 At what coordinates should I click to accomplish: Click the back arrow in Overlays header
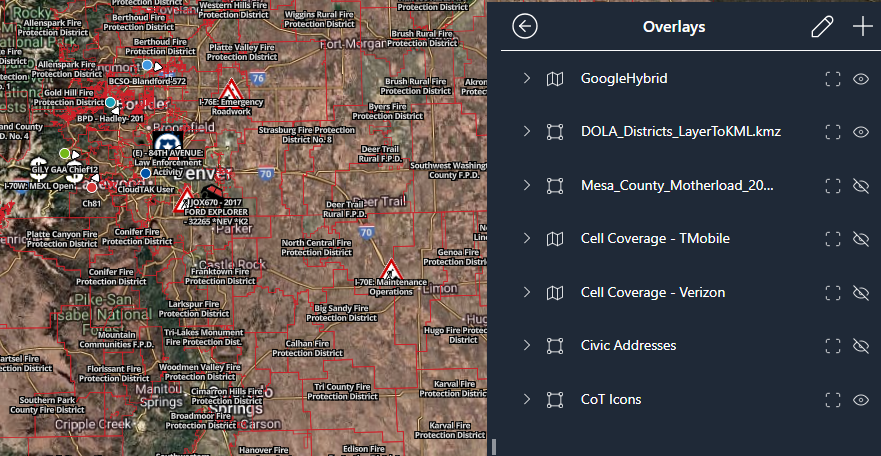(524, 27)
